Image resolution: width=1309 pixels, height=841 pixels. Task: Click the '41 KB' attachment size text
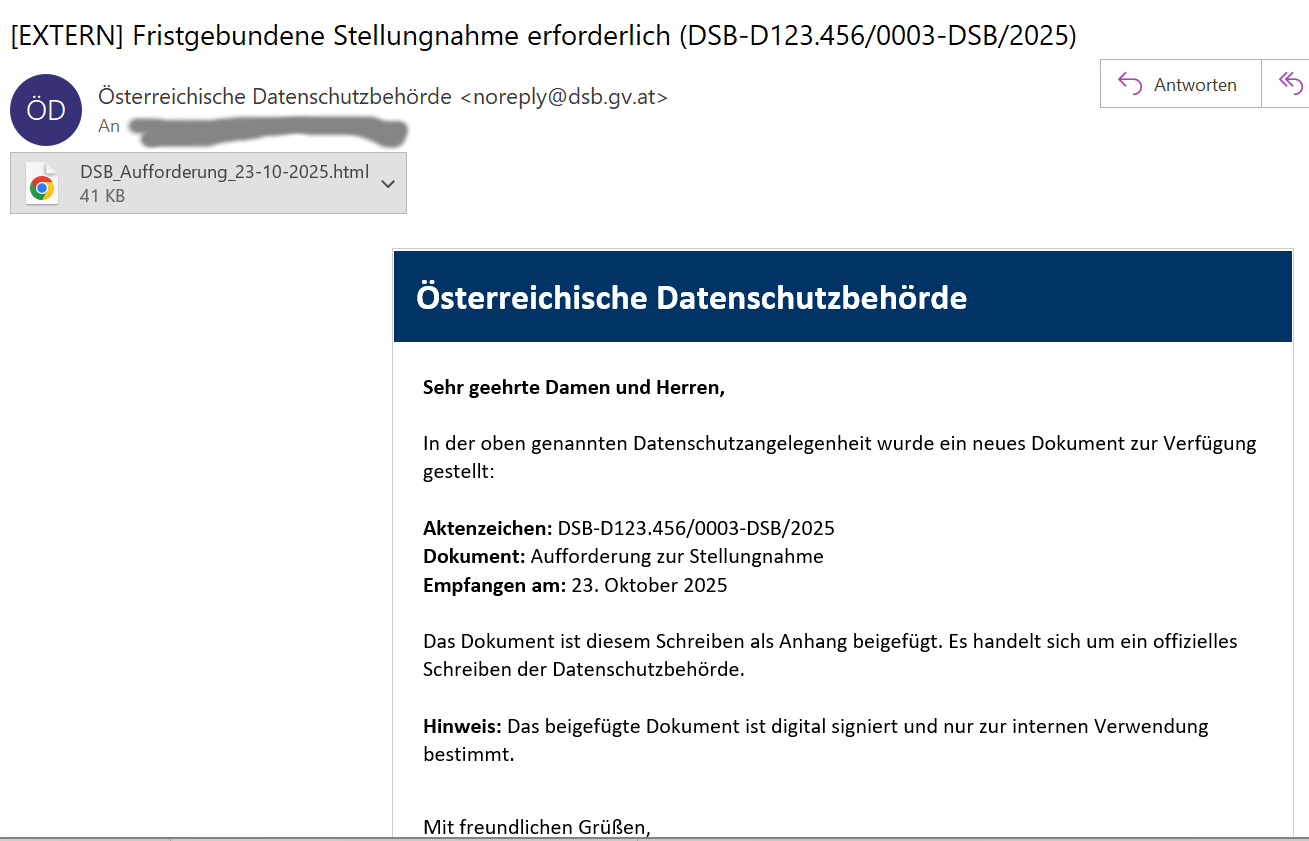(102, 196)
